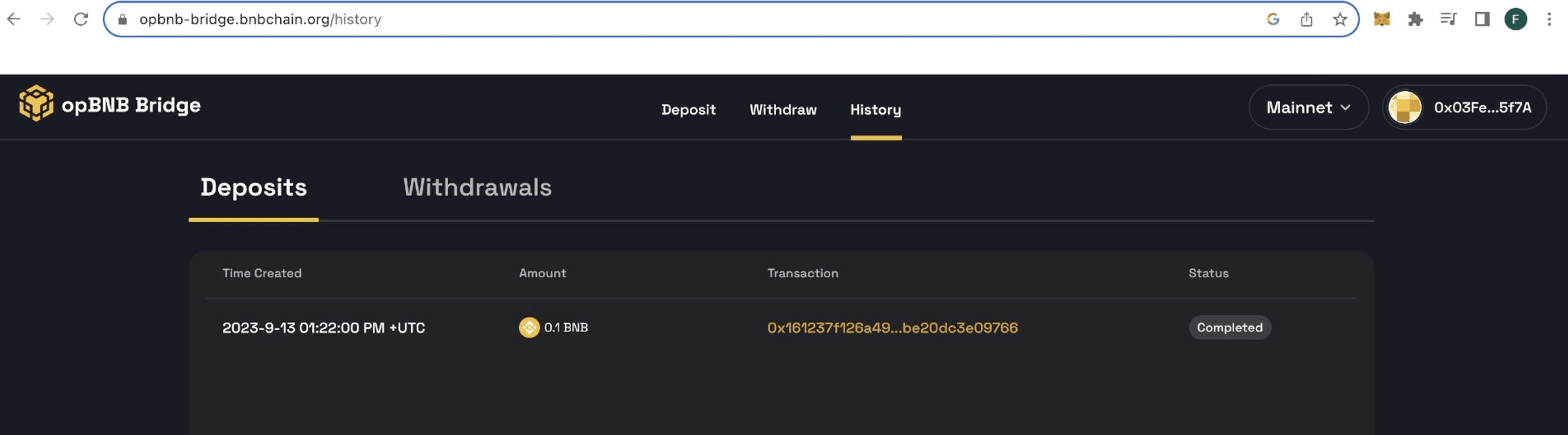Toggle the browser side panel
The height and width of the screenshot is (435, 1568).
point(1482,19)
